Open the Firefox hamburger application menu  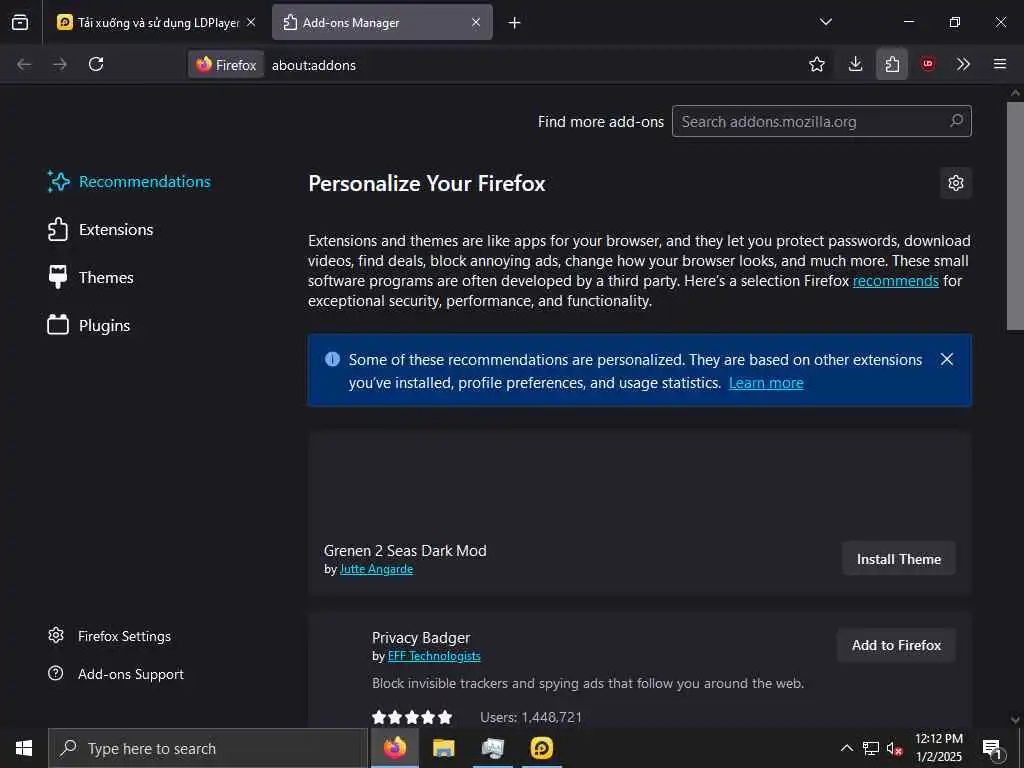point(1000,64)
